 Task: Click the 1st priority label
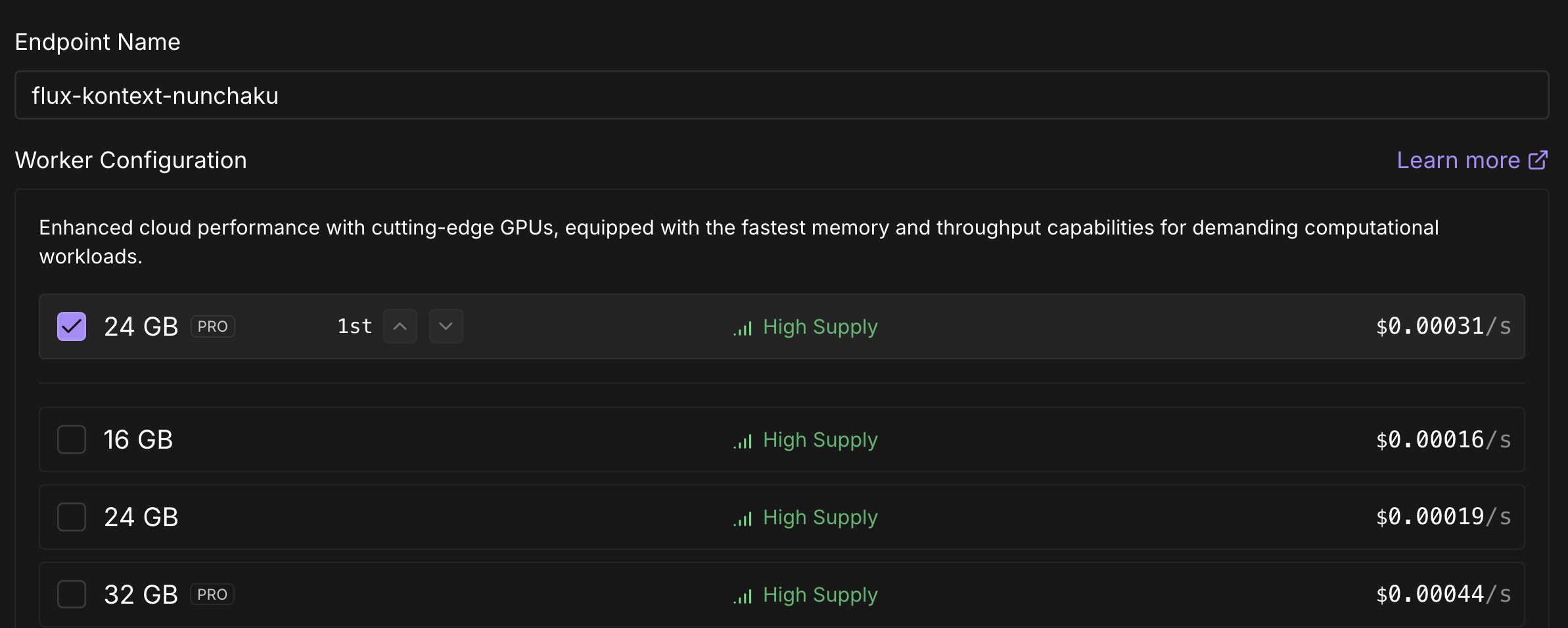(x=355, y=326)
